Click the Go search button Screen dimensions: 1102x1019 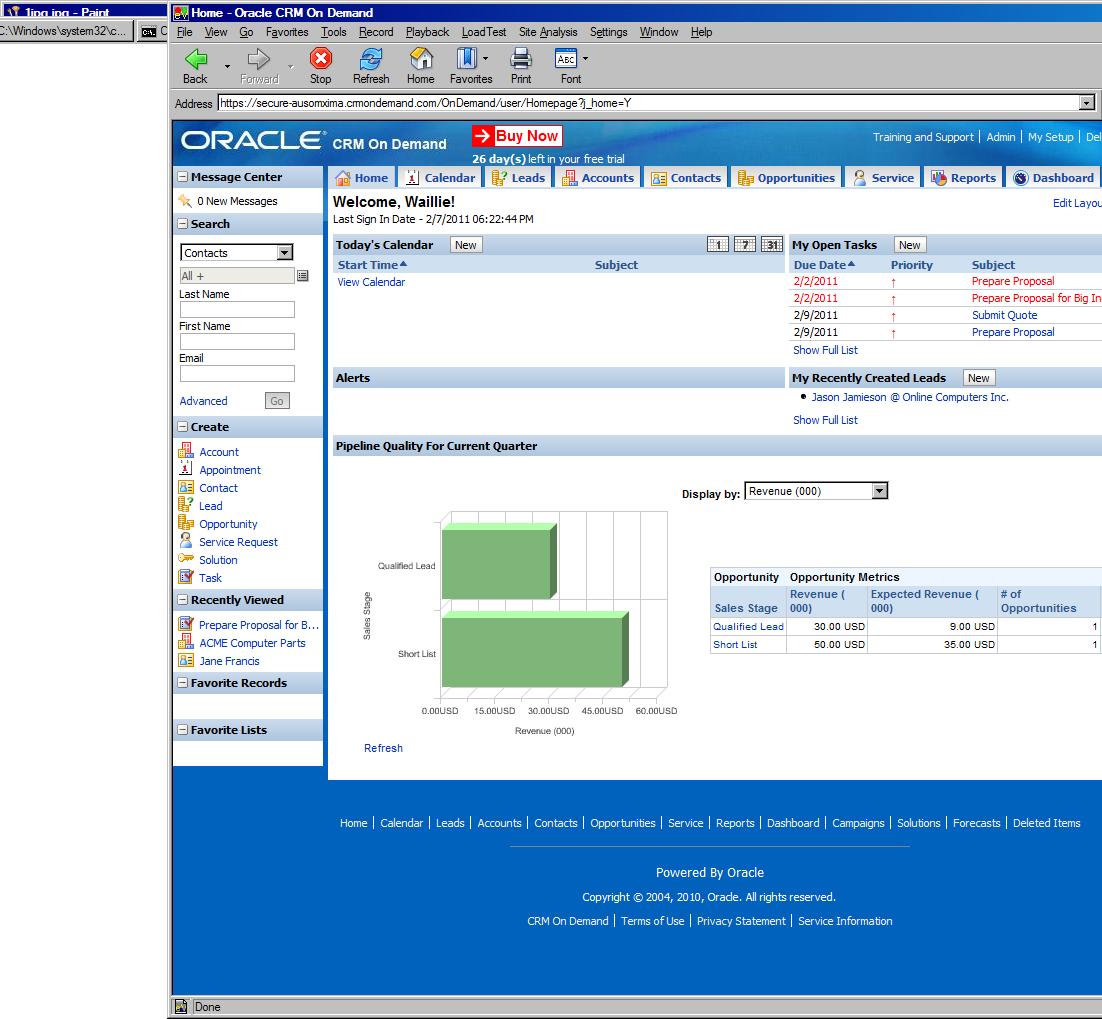click(277, 401)
